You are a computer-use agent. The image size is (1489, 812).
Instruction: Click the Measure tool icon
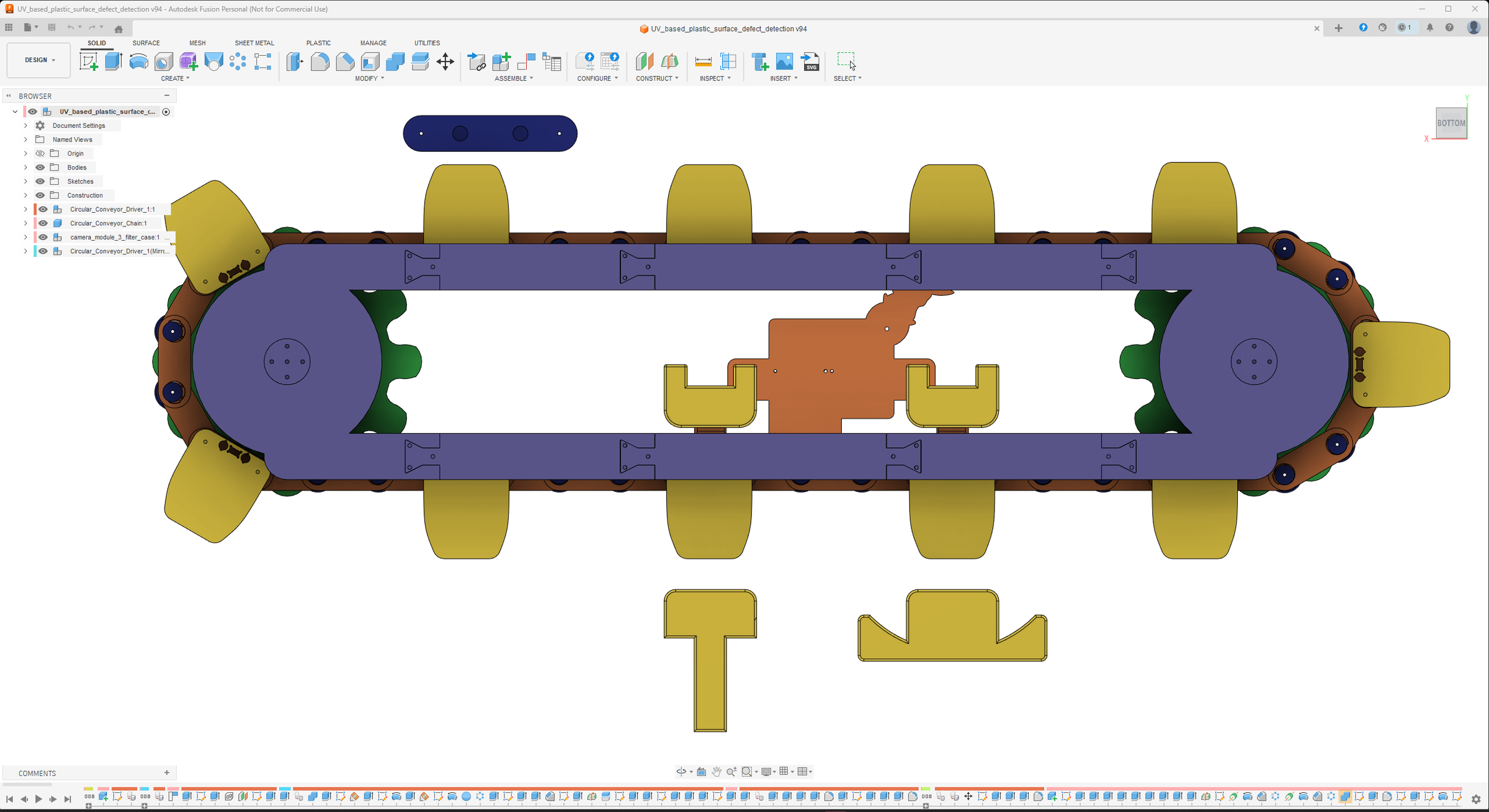click(703, 61)
